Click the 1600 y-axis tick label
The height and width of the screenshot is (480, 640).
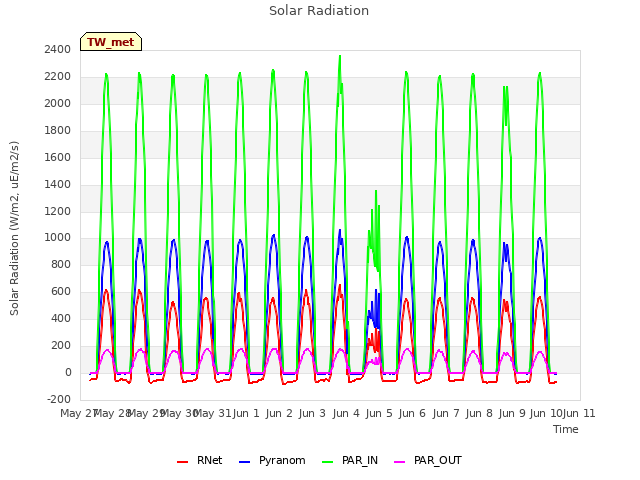click(58, 157)
